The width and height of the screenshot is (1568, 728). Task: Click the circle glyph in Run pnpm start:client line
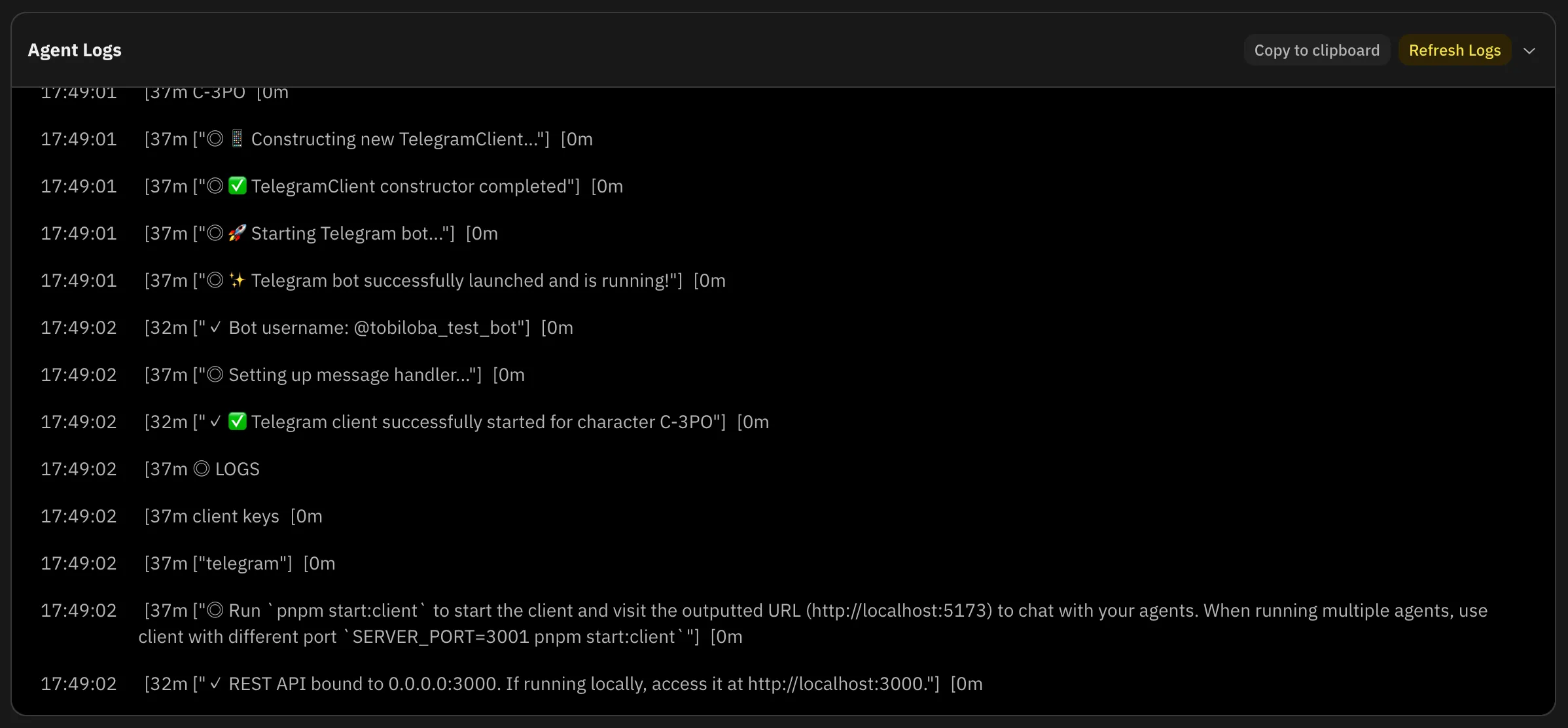(215, 610)
